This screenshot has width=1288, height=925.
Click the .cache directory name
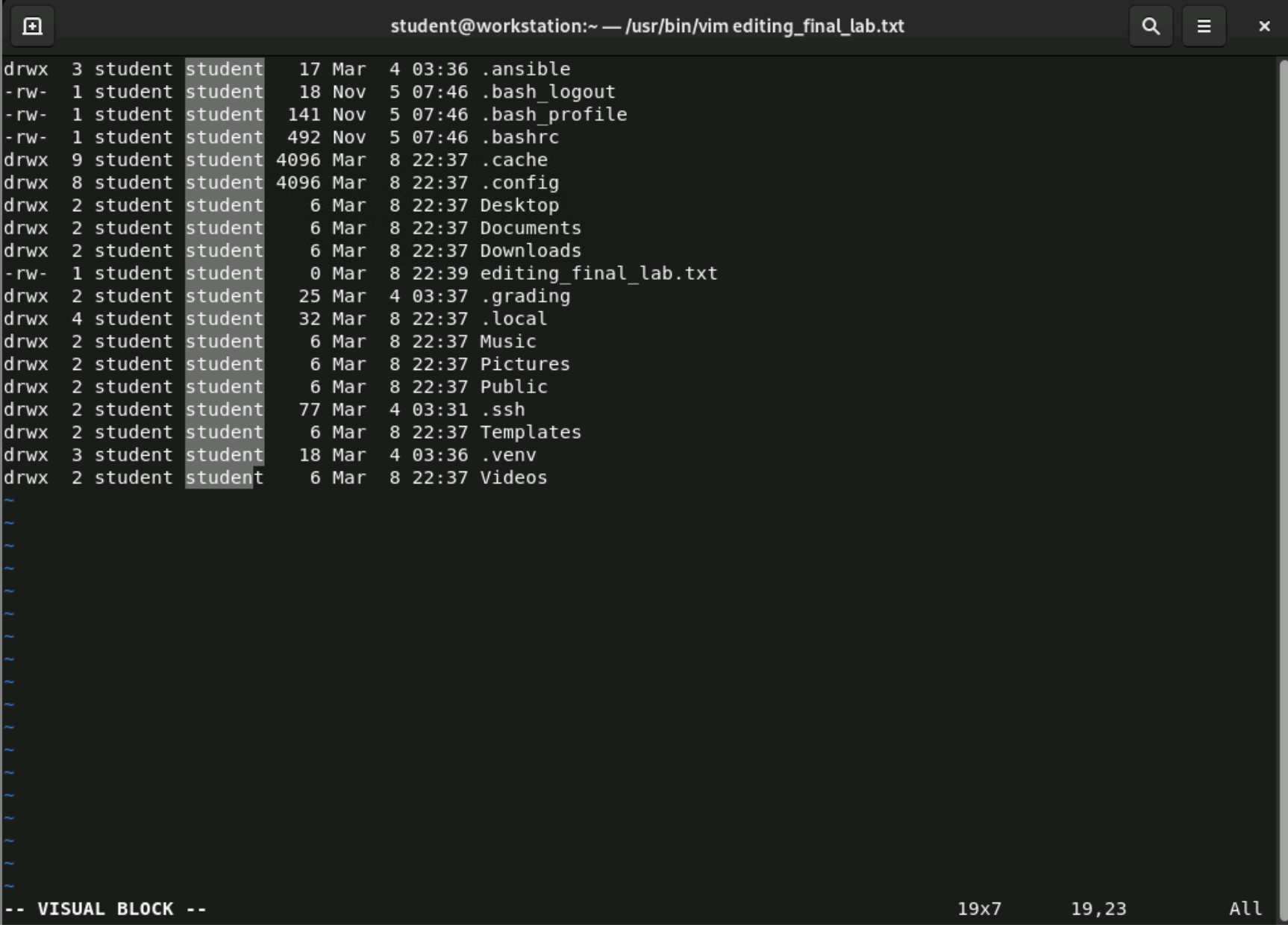click(x=514, y=160)
